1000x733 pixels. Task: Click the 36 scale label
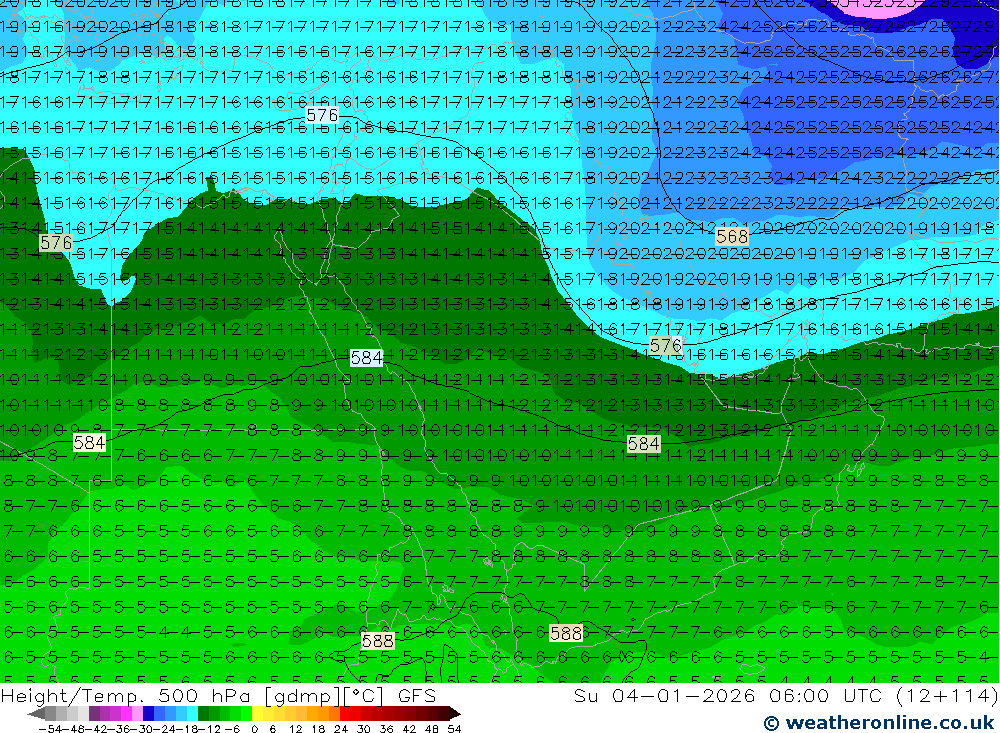coord(386,729)
